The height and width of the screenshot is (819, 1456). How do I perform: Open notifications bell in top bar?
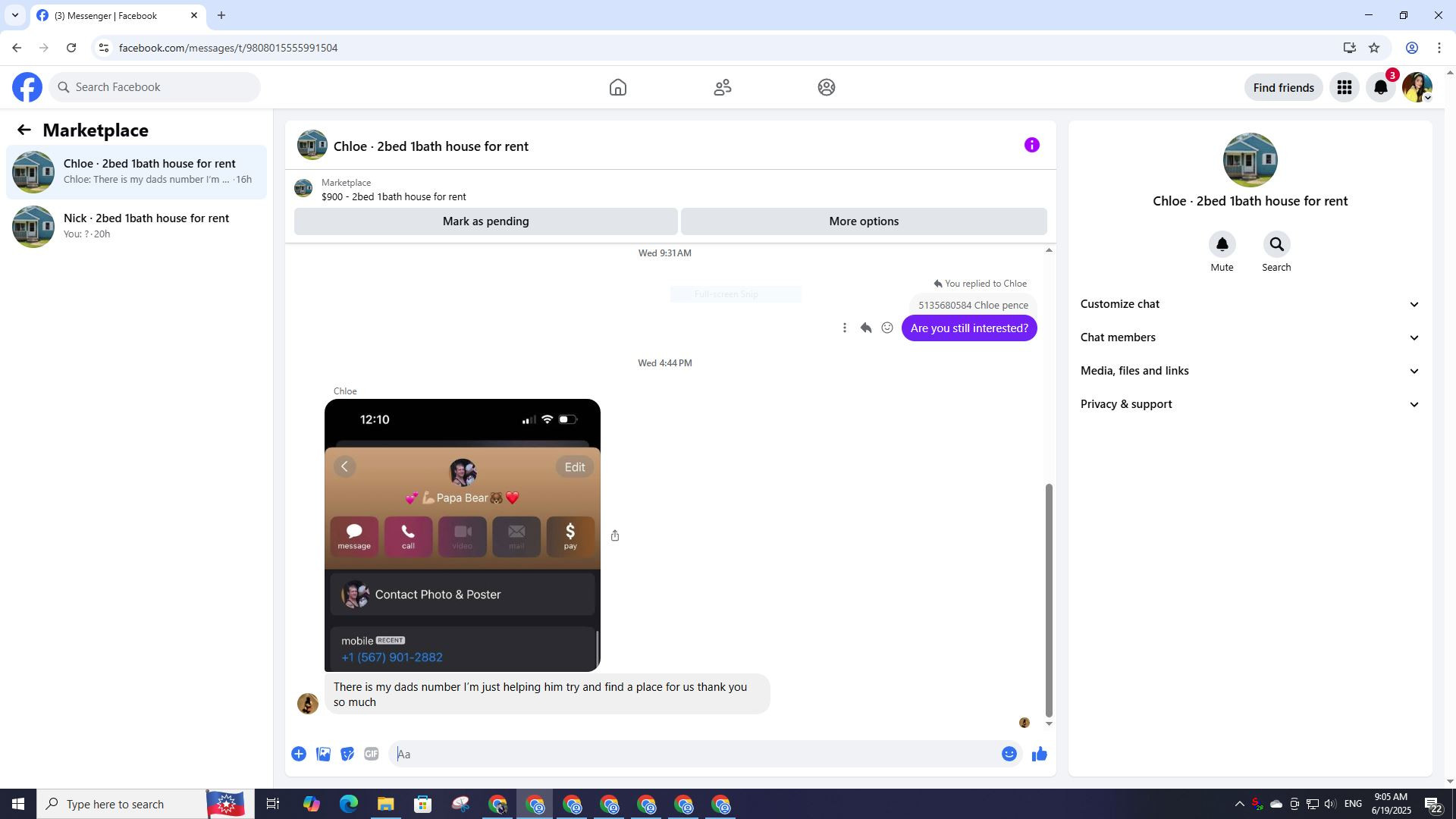click(x=1381, y=88)
